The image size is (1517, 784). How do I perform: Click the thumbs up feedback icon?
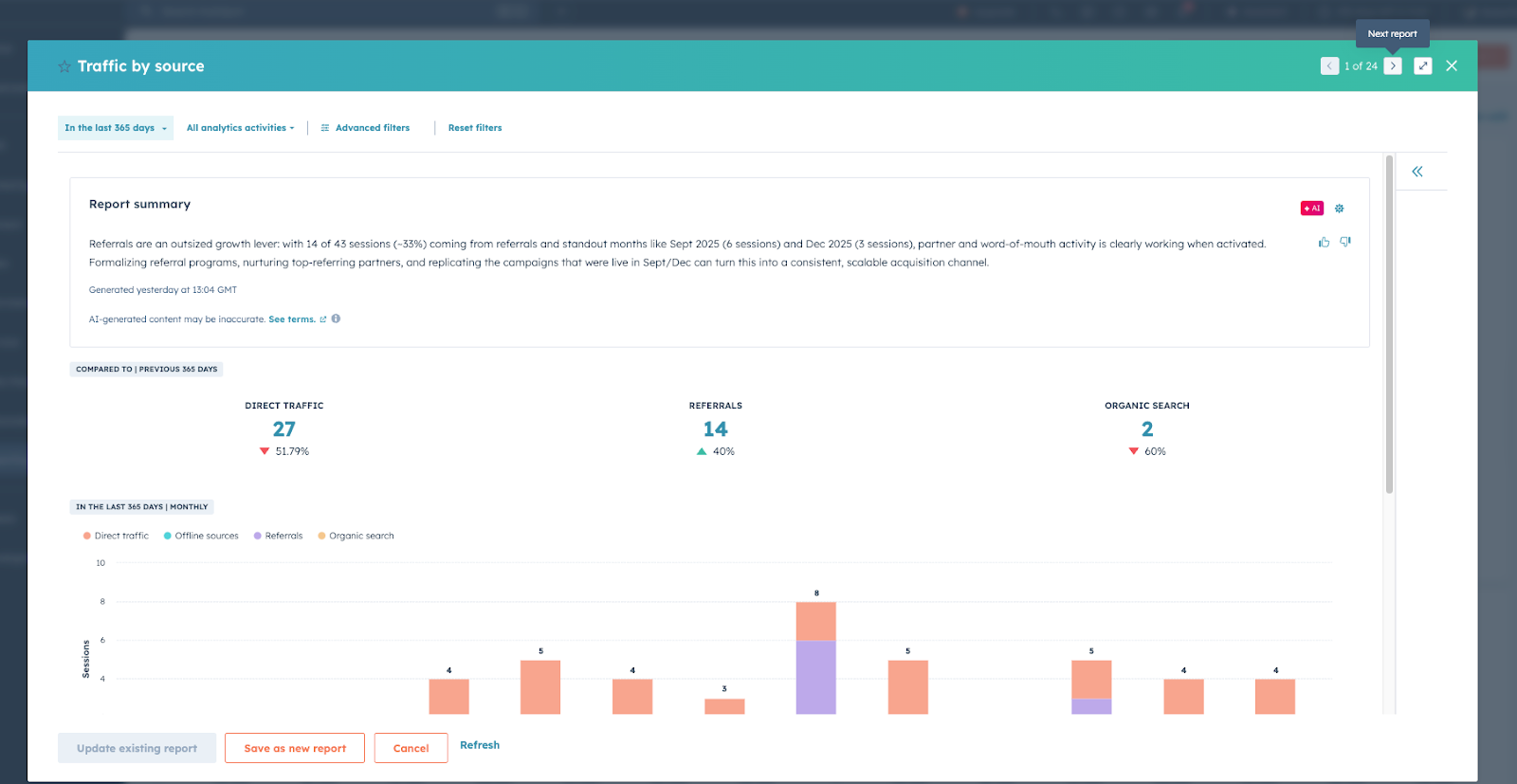1324,243
